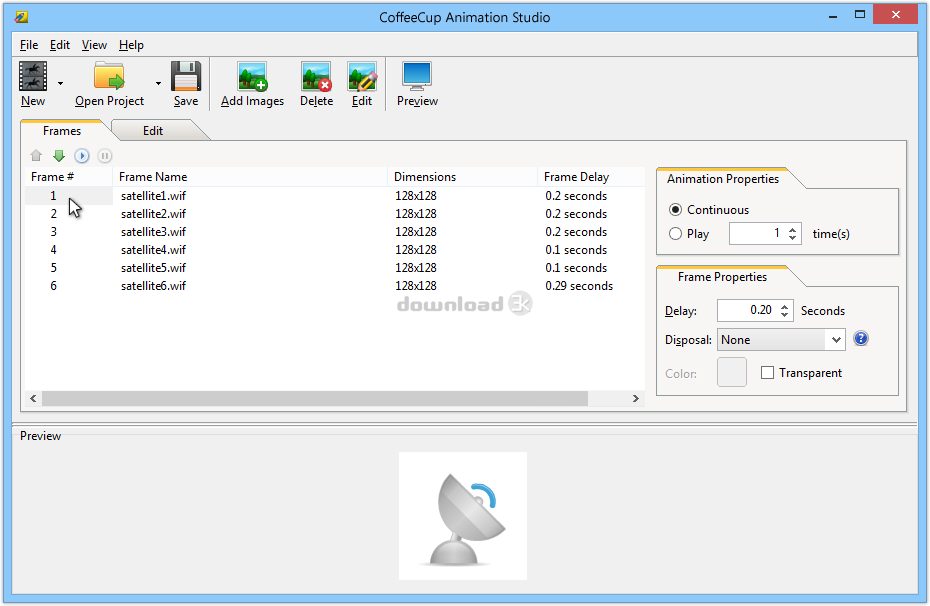Viewport: 930px width, 606px height.
Task: Click the application icon in title bar
Action: [21, 17]
